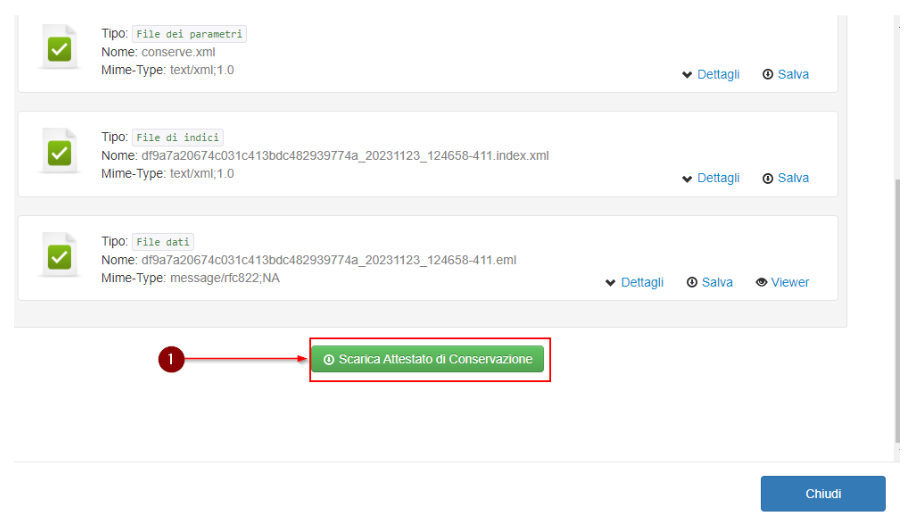Click the "File di indici" type badge
Image resolution: width=918 pixels, height=522 pixels.
[178, 138]
